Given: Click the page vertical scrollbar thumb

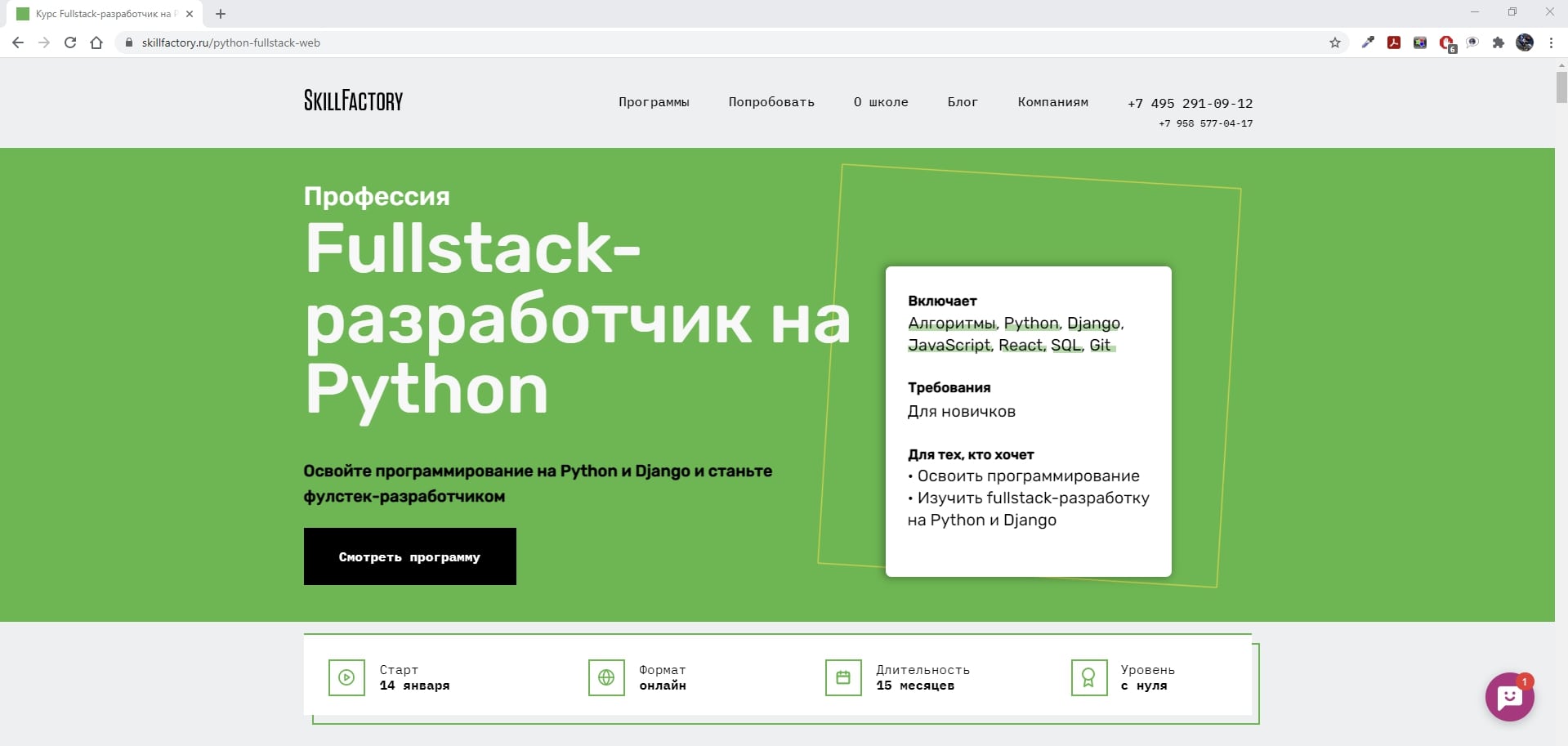Looking at the screenshot, I should (x=1561, y=87).
